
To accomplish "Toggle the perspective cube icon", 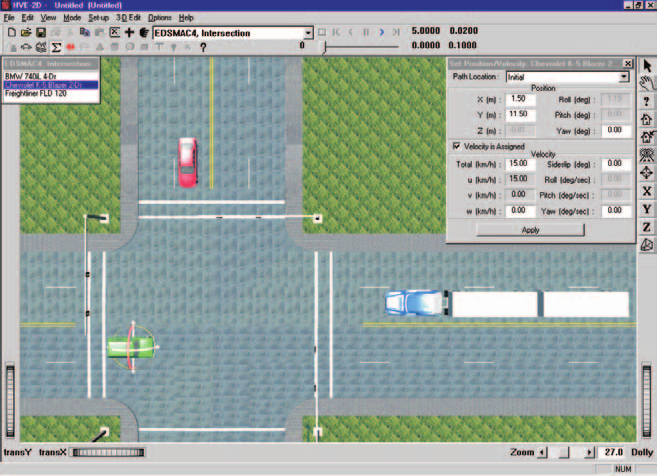I will [647, 245].
